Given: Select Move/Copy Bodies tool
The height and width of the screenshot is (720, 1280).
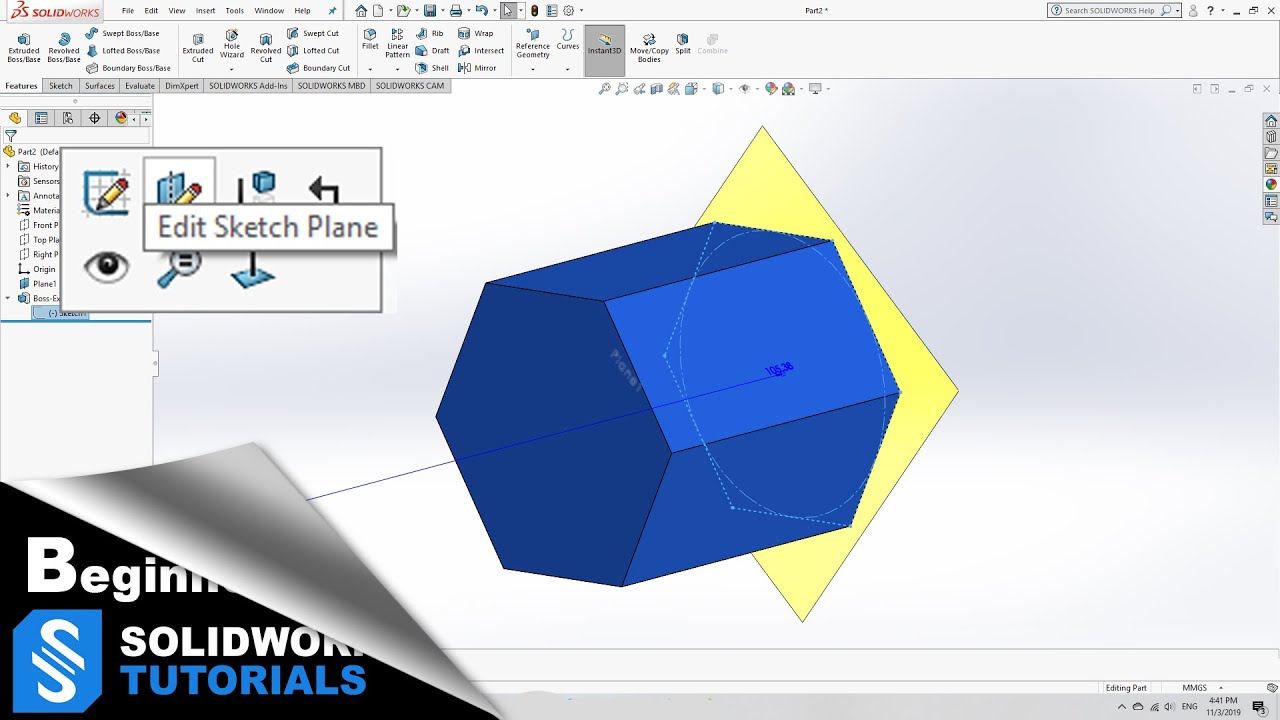Looking at the screenshot, I should [x=649, y=46].
